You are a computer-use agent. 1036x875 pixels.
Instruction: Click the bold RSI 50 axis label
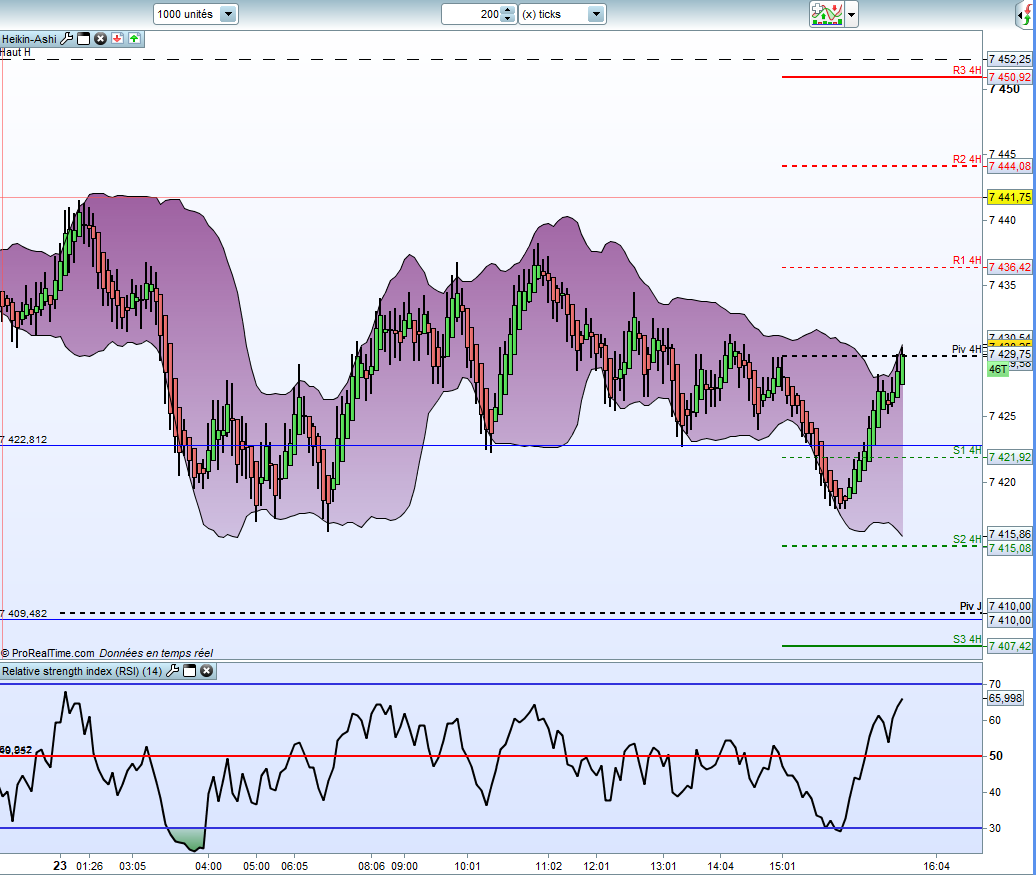[x=996, y=756]
